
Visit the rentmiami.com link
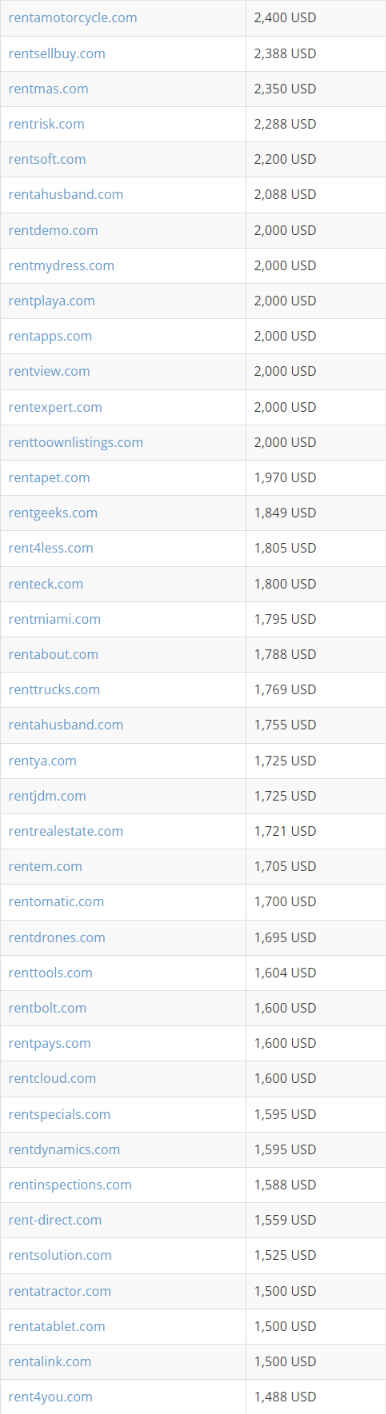(54, 619)
